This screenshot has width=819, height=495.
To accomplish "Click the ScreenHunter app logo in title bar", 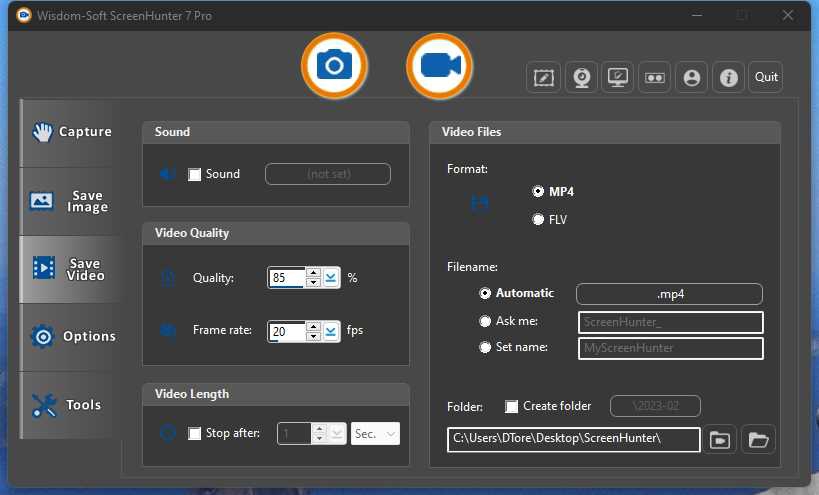I will click(x=24, y=15).
